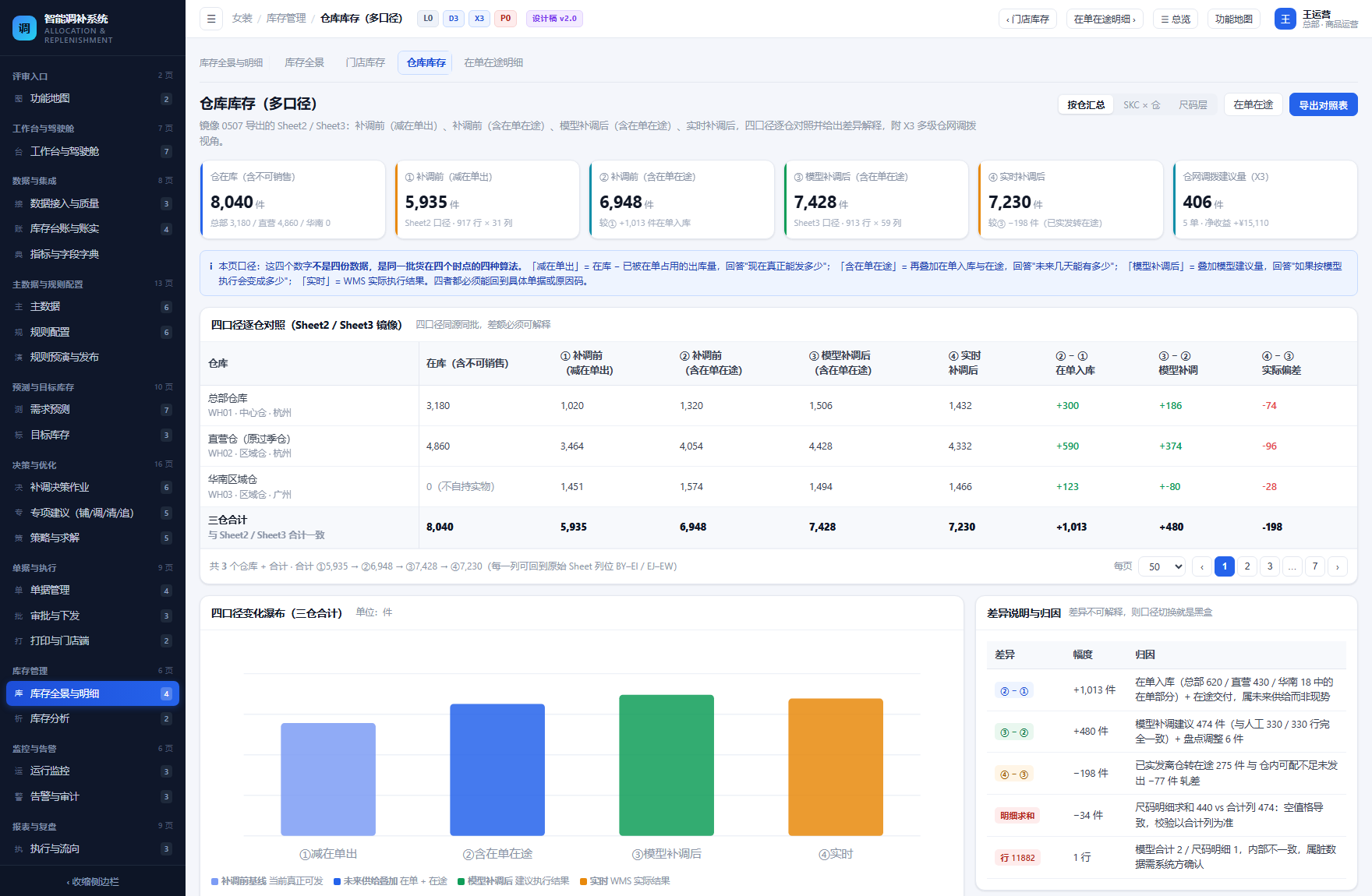Click the icon beside sidebar 库存分析
Image resolution: width=1372 pixels, height=896 pixels.
click(19, 719)
